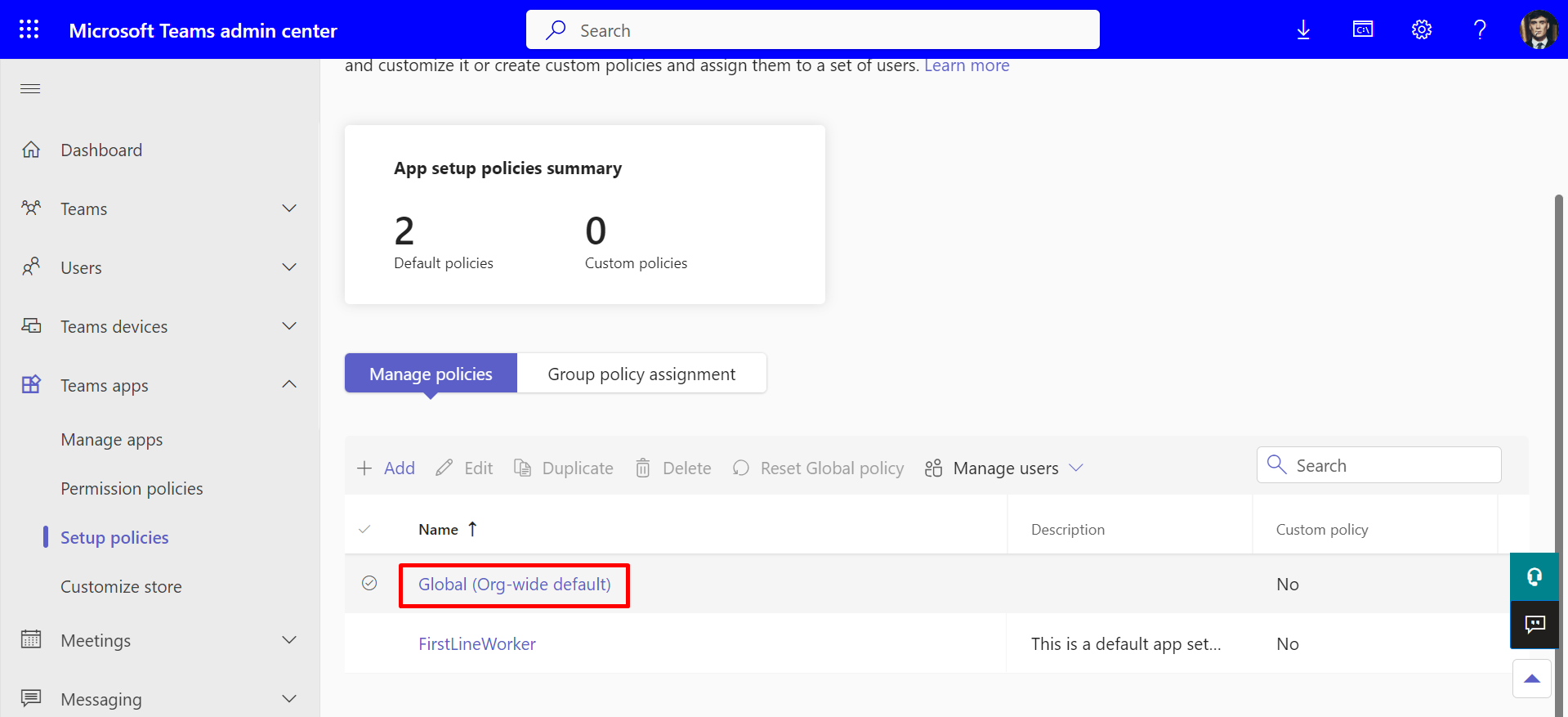Viewport: 1568px width, 717px height.
Task: Click Microsoft Teams admin center title
Action: tap(203, 31)
